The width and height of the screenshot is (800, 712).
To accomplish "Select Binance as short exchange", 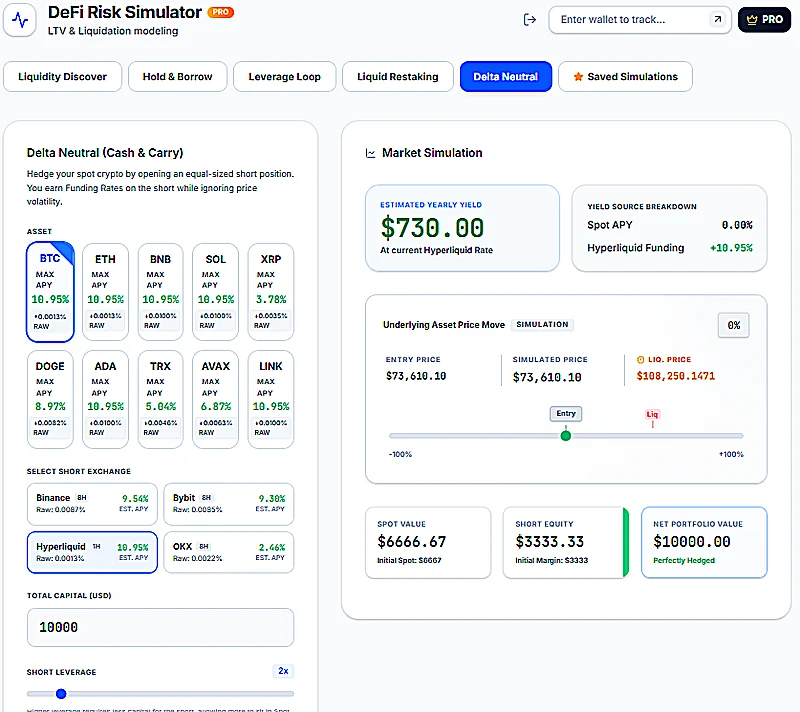I will [x=92, y=504].
